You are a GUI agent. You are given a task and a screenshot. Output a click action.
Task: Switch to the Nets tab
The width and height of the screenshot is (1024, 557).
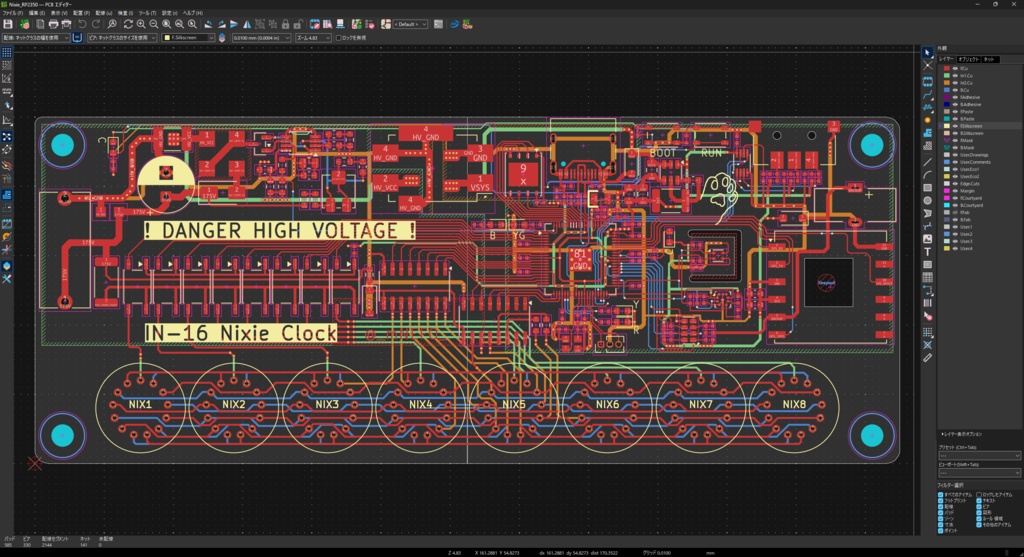(x=989, y=59)
